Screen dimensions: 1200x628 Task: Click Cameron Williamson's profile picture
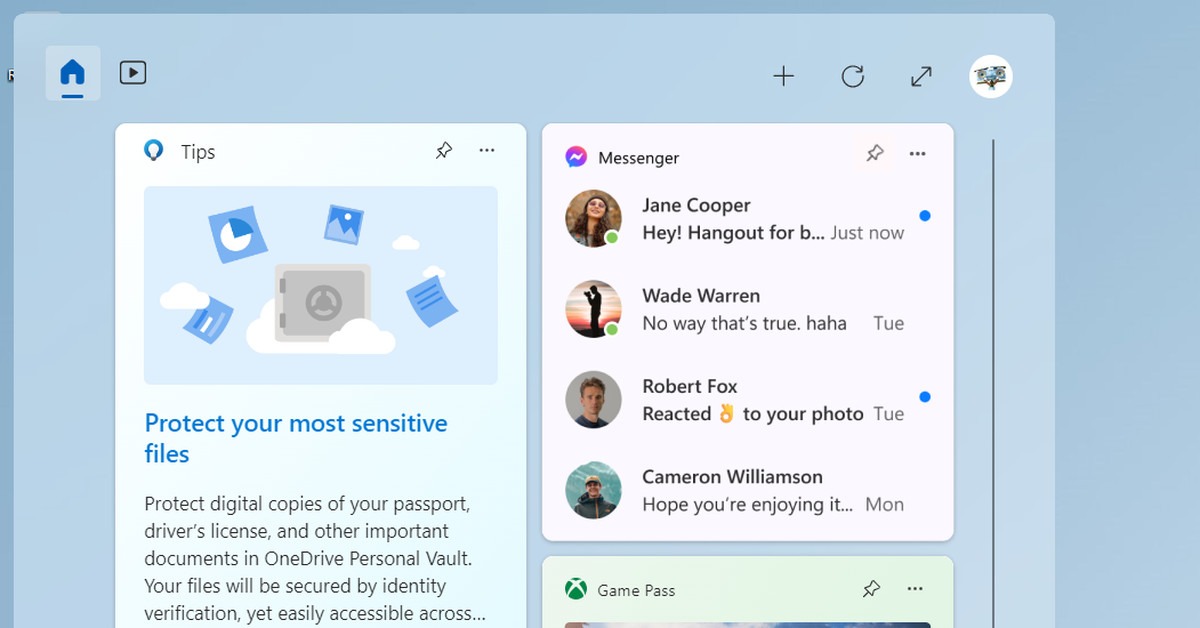coord(593,490)
